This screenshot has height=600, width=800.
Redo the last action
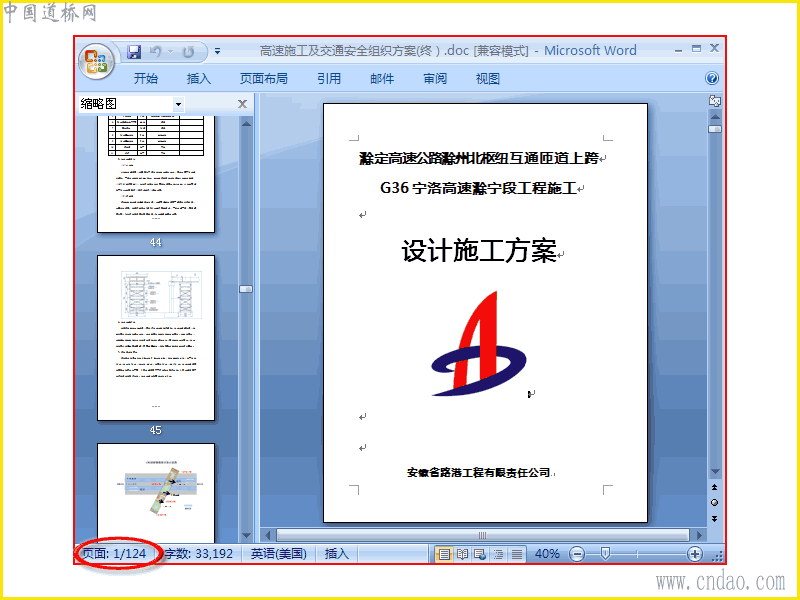[188, 52]
